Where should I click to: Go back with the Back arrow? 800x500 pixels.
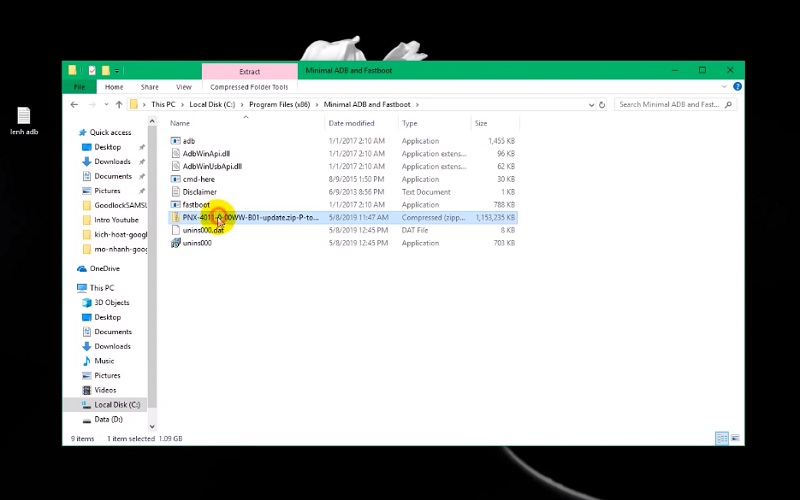click(x=74, y=105)
